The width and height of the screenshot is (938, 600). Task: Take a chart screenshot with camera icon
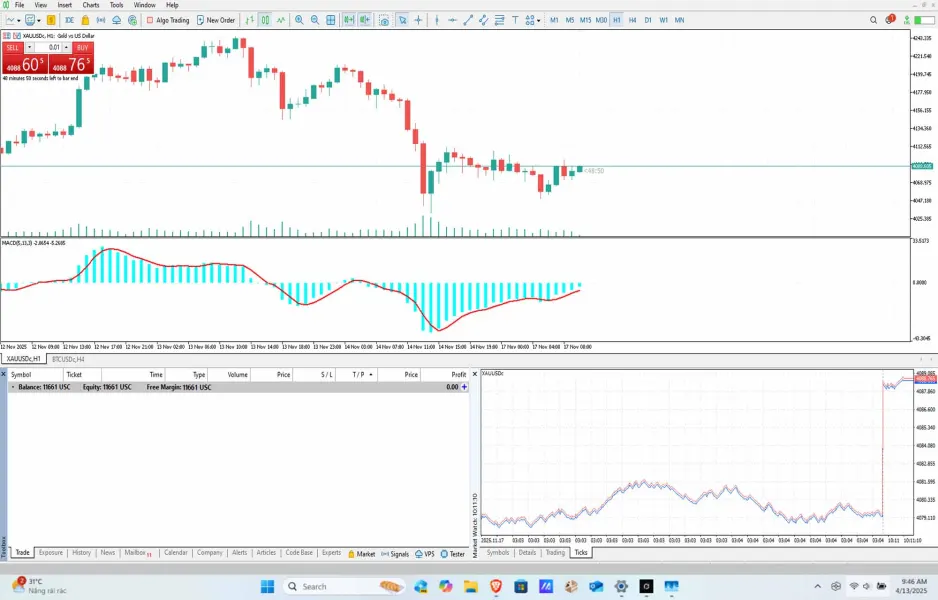[384, 20]
